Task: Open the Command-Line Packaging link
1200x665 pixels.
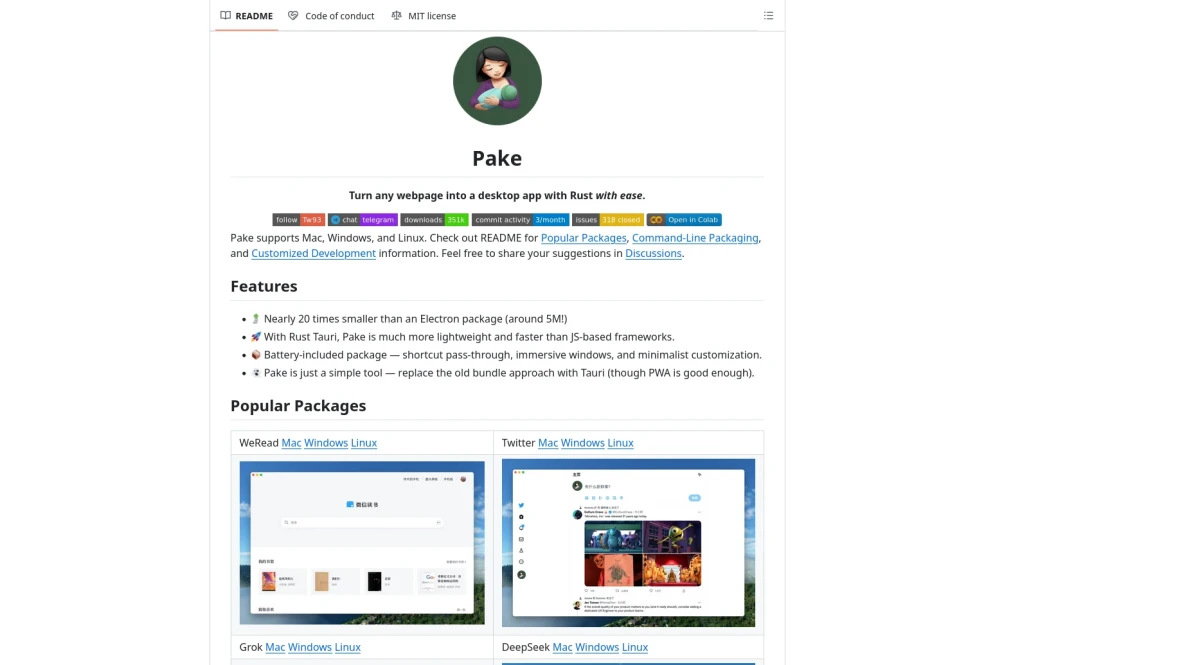Action: 695,238
